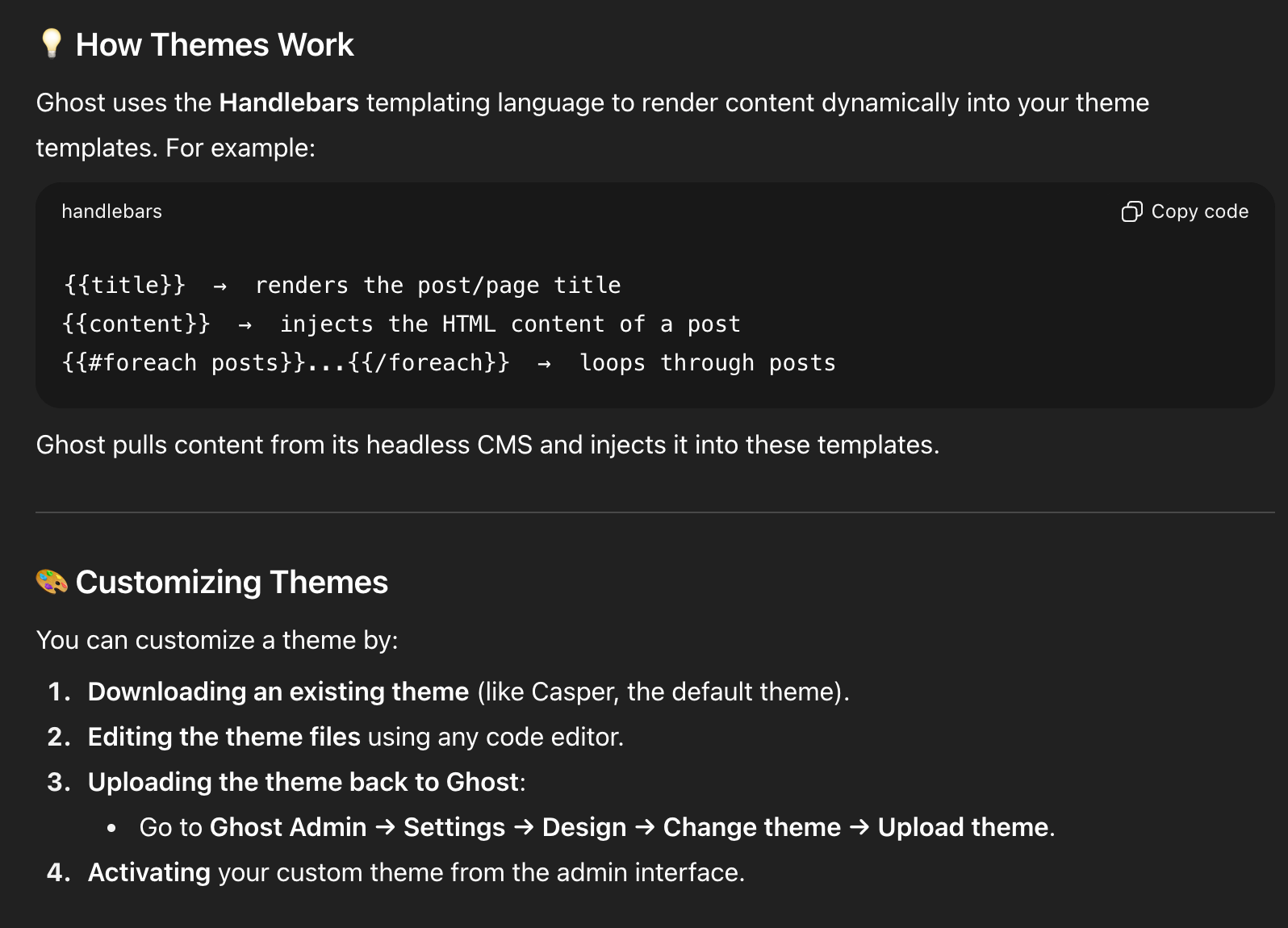The height and width of the screenshot is (928, 1288).
Task: Click the light bulb emoji beside How Themes Work
Action: (x=52, y=44)
